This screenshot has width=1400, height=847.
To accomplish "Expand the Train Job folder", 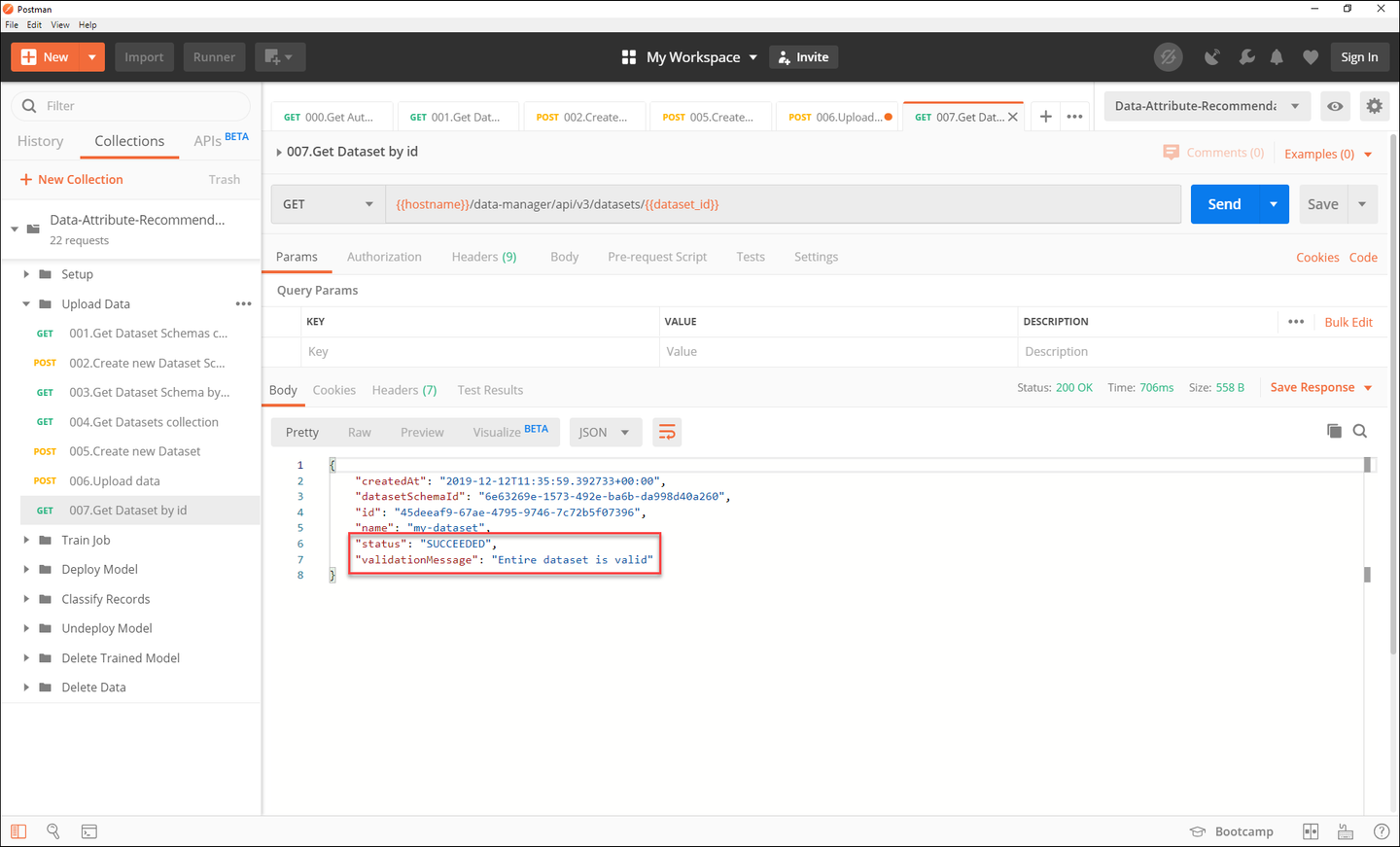I will click(x=26, y=540).
